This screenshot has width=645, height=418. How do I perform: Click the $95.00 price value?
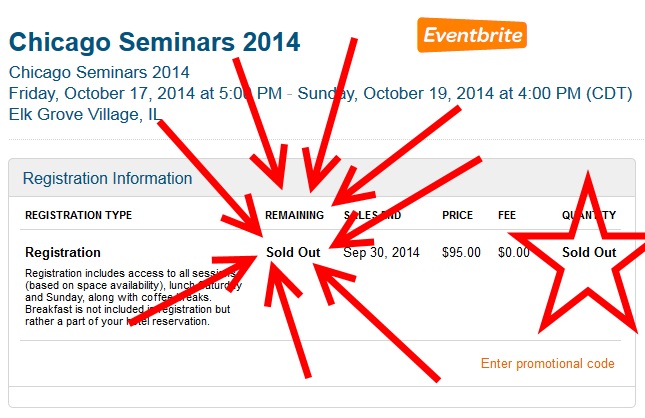pos(461,252)
